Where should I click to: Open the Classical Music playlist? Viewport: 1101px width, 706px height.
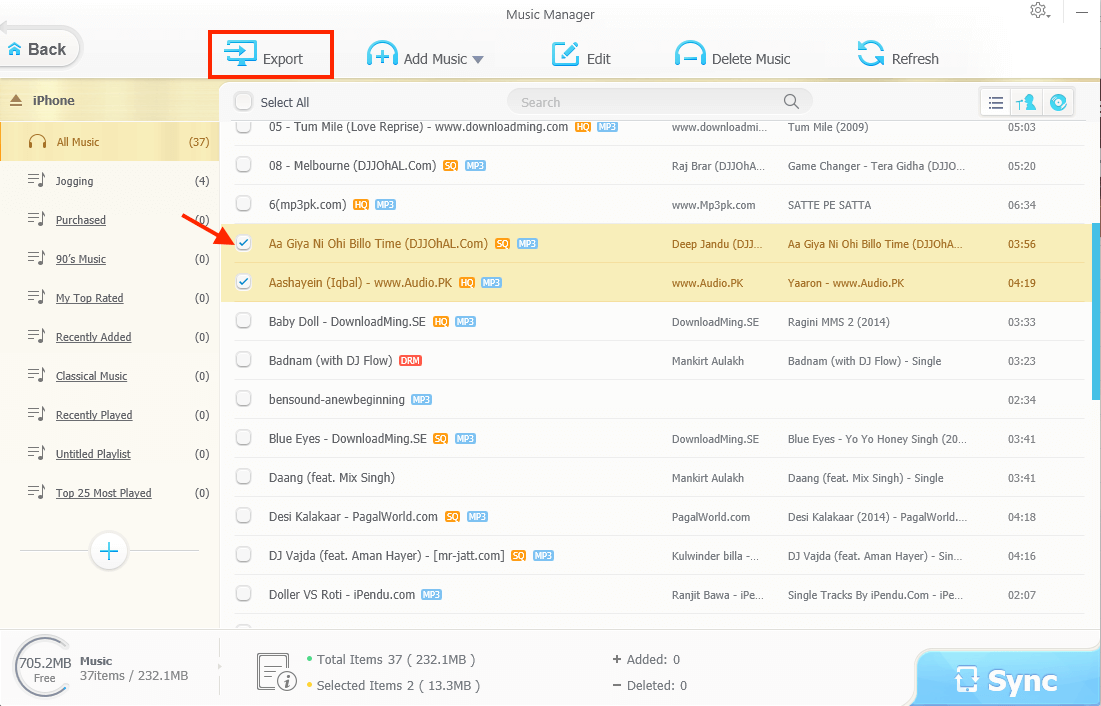pos(91,376)
